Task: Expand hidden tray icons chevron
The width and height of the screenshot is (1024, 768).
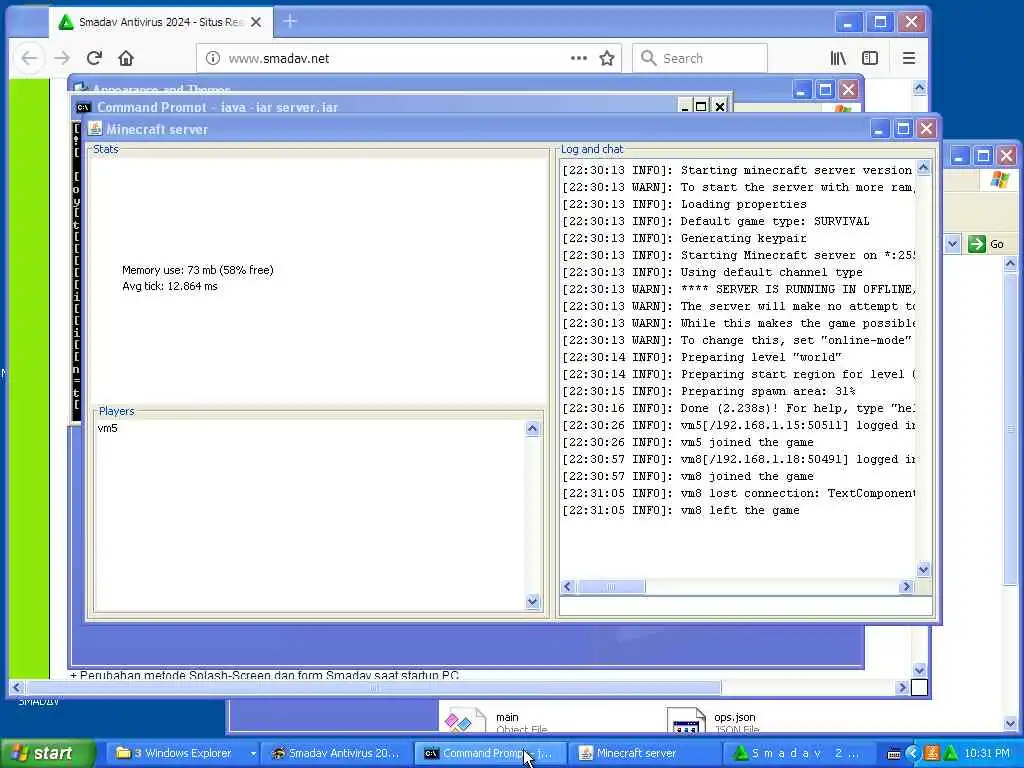Action: [912, 754]
